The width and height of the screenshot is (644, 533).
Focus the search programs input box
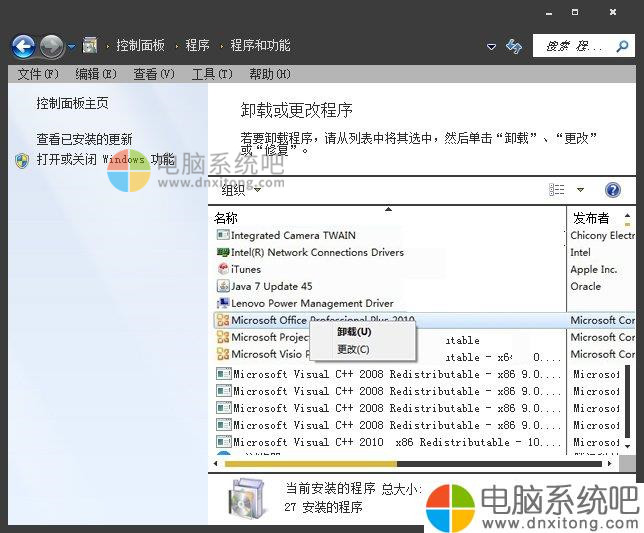573,46
